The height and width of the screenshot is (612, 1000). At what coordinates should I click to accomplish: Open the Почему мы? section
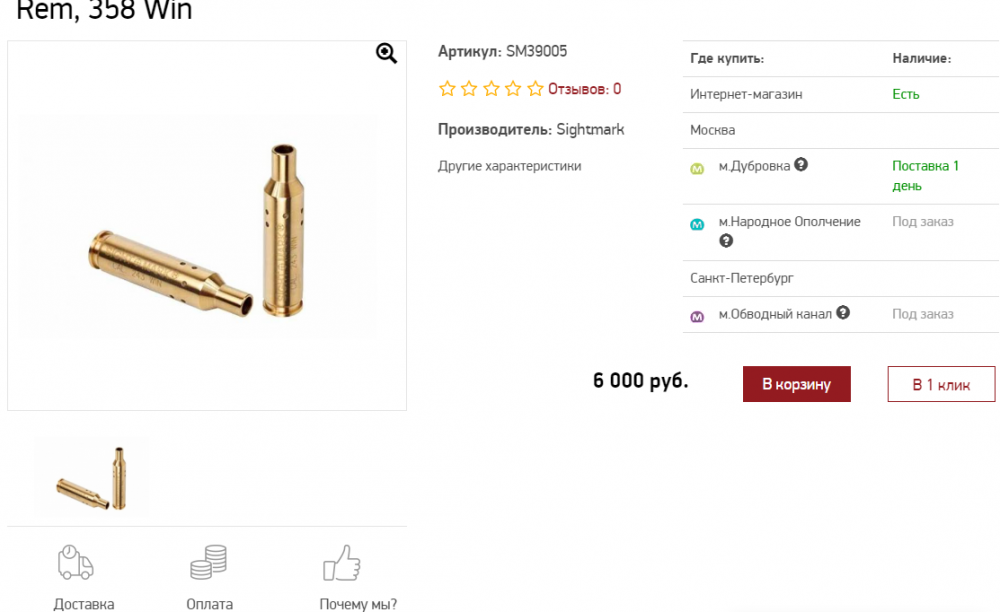(x=358, y=604)
